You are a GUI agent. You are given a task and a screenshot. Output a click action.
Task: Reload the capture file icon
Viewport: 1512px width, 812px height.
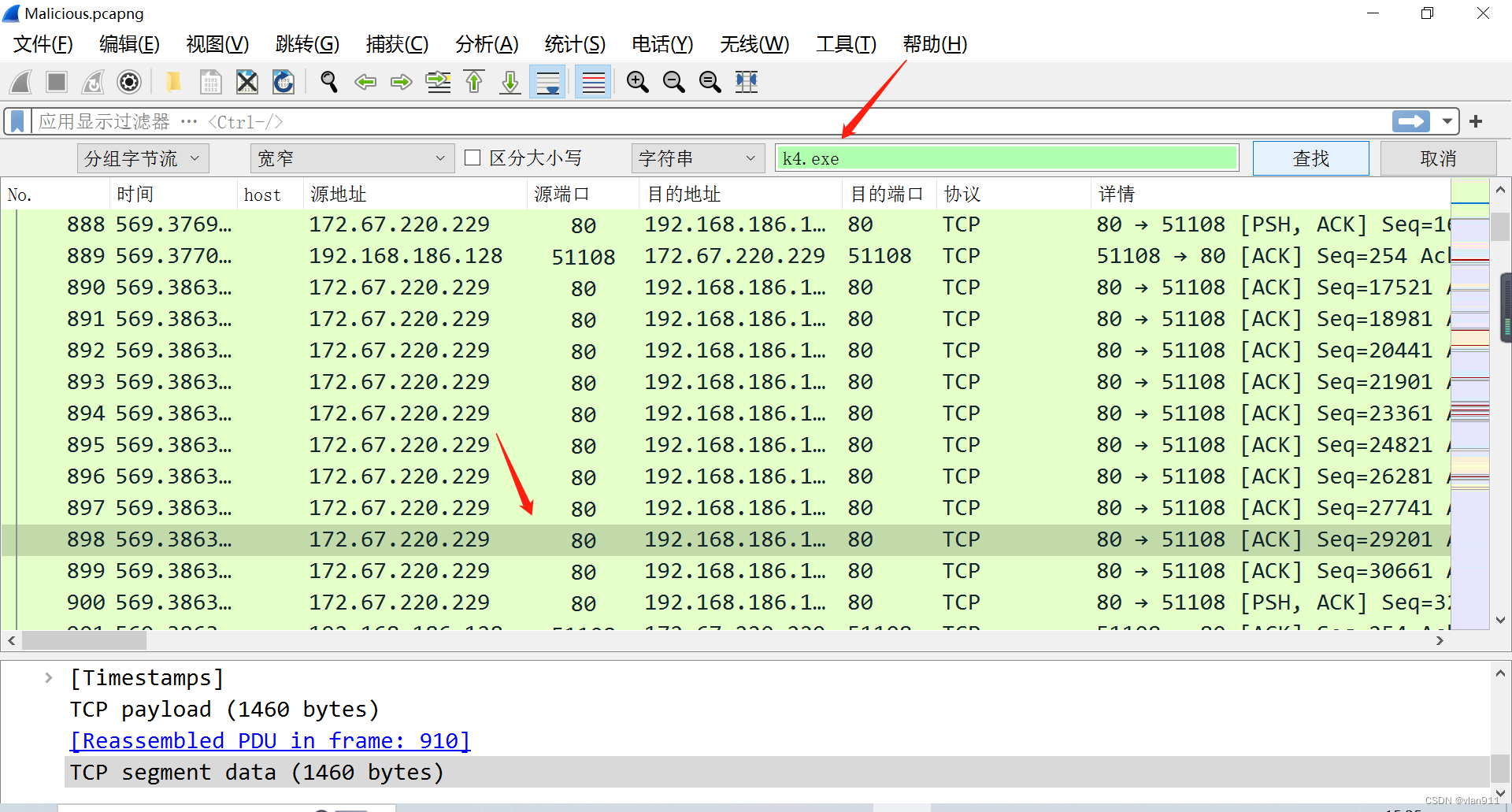click(x=283, y=82)
